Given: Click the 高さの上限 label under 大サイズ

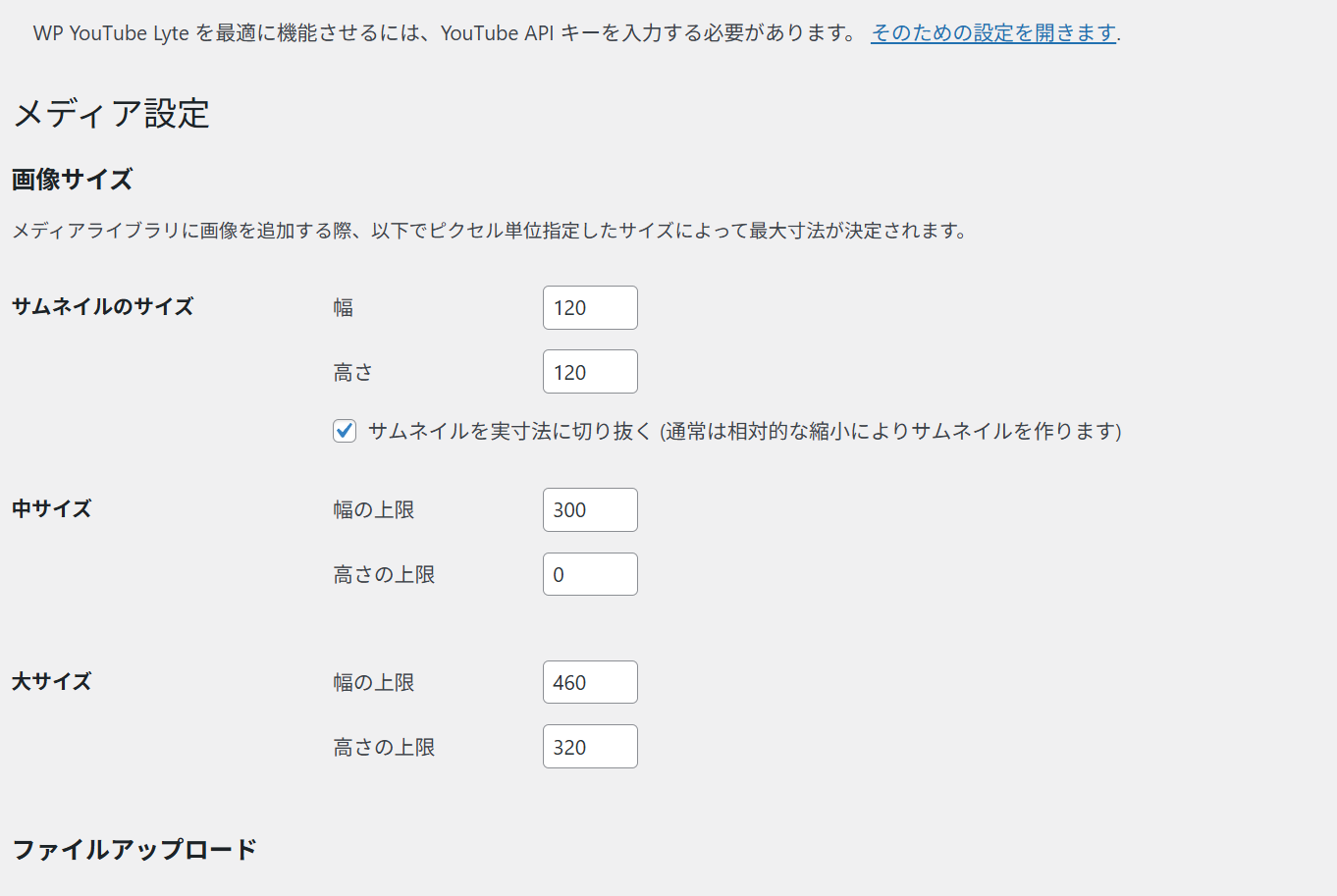Looking at the screenshot, I should 384,748.
